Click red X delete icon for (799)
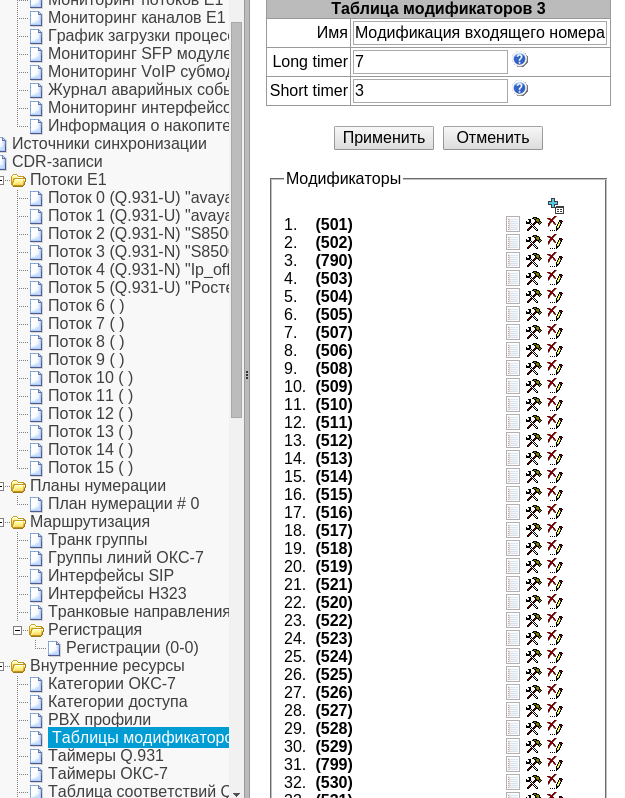This screenshot has width=625, height=798. tap(555, 764)
